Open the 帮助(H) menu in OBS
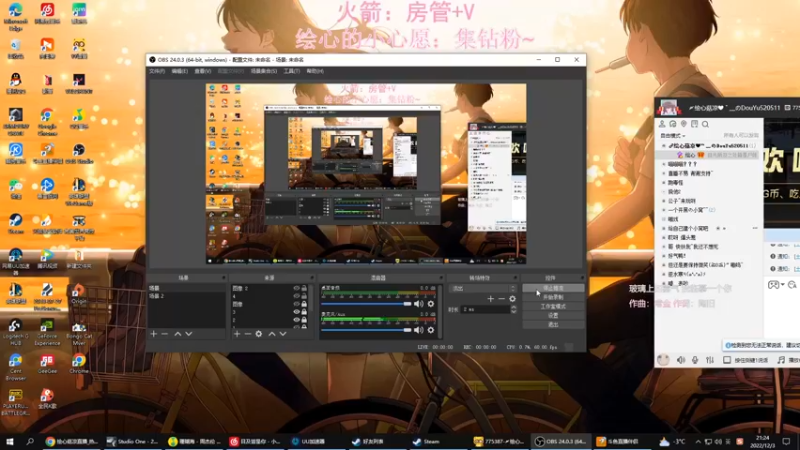Image resolution: width=800 pixels, height=450 pixels. (315, 71)
